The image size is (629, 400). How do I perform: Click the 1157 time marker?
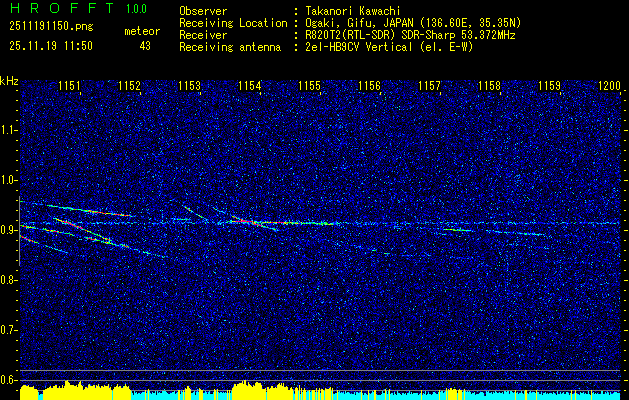(x=429, y=86)
